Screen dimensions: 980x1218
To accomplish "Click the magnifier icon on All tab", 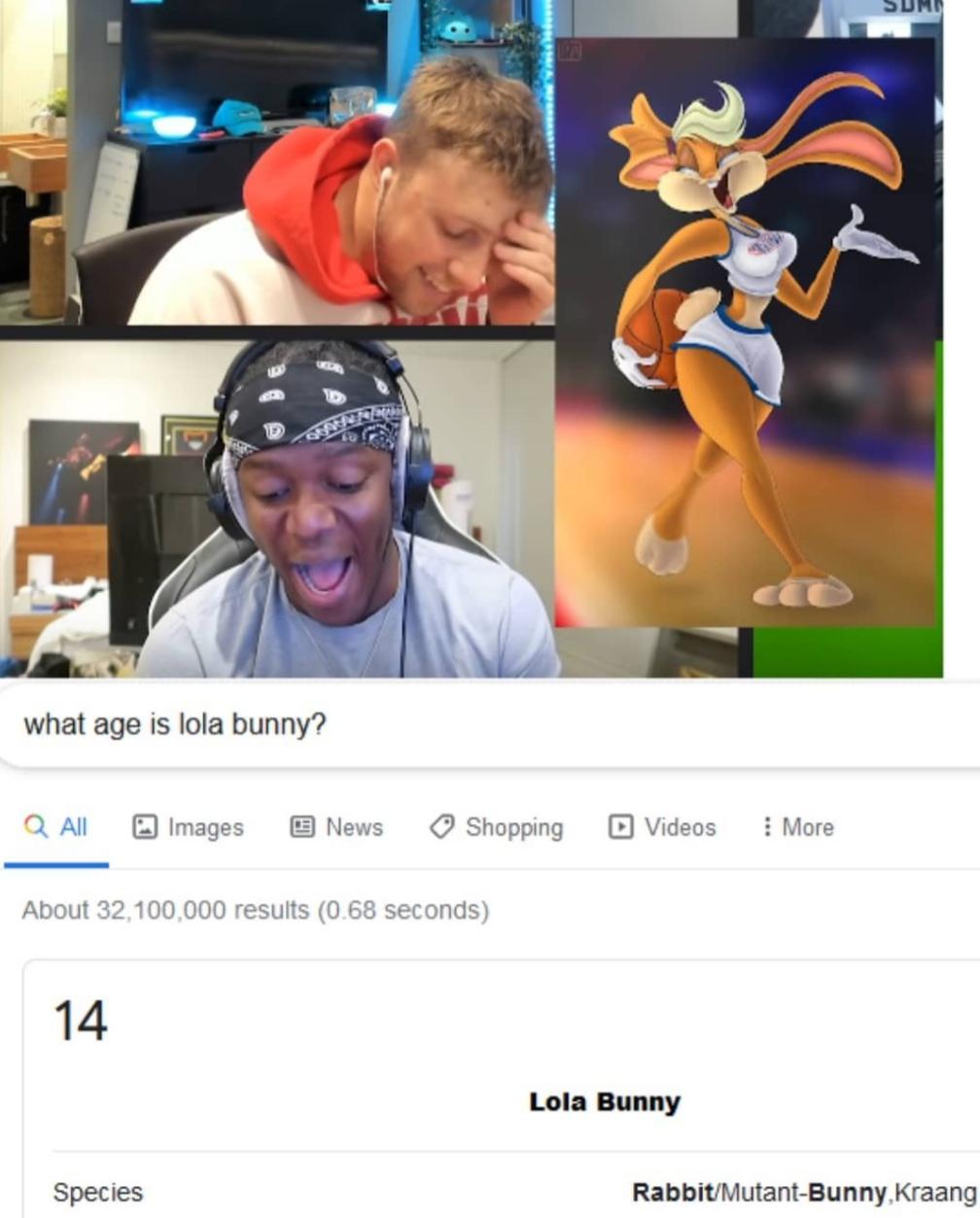I will click(x=35, y=826).
